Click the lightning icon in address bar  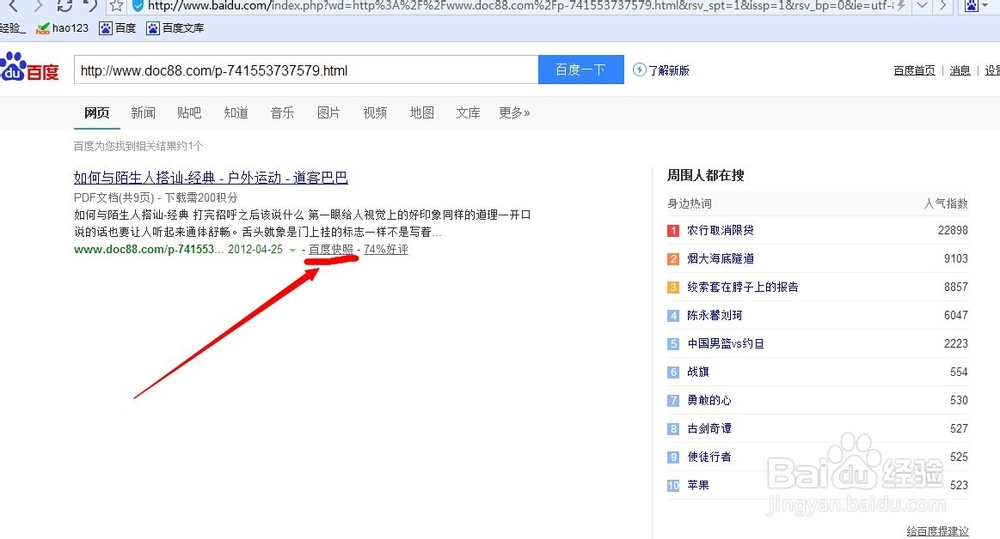[x=901, y=6]
